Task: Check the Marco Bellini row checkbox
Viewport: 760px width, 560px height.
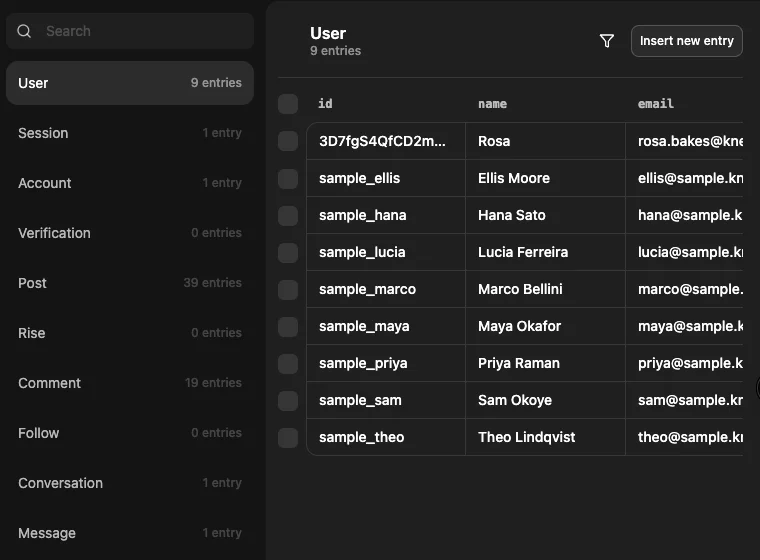Action: [x=288, y=289]
